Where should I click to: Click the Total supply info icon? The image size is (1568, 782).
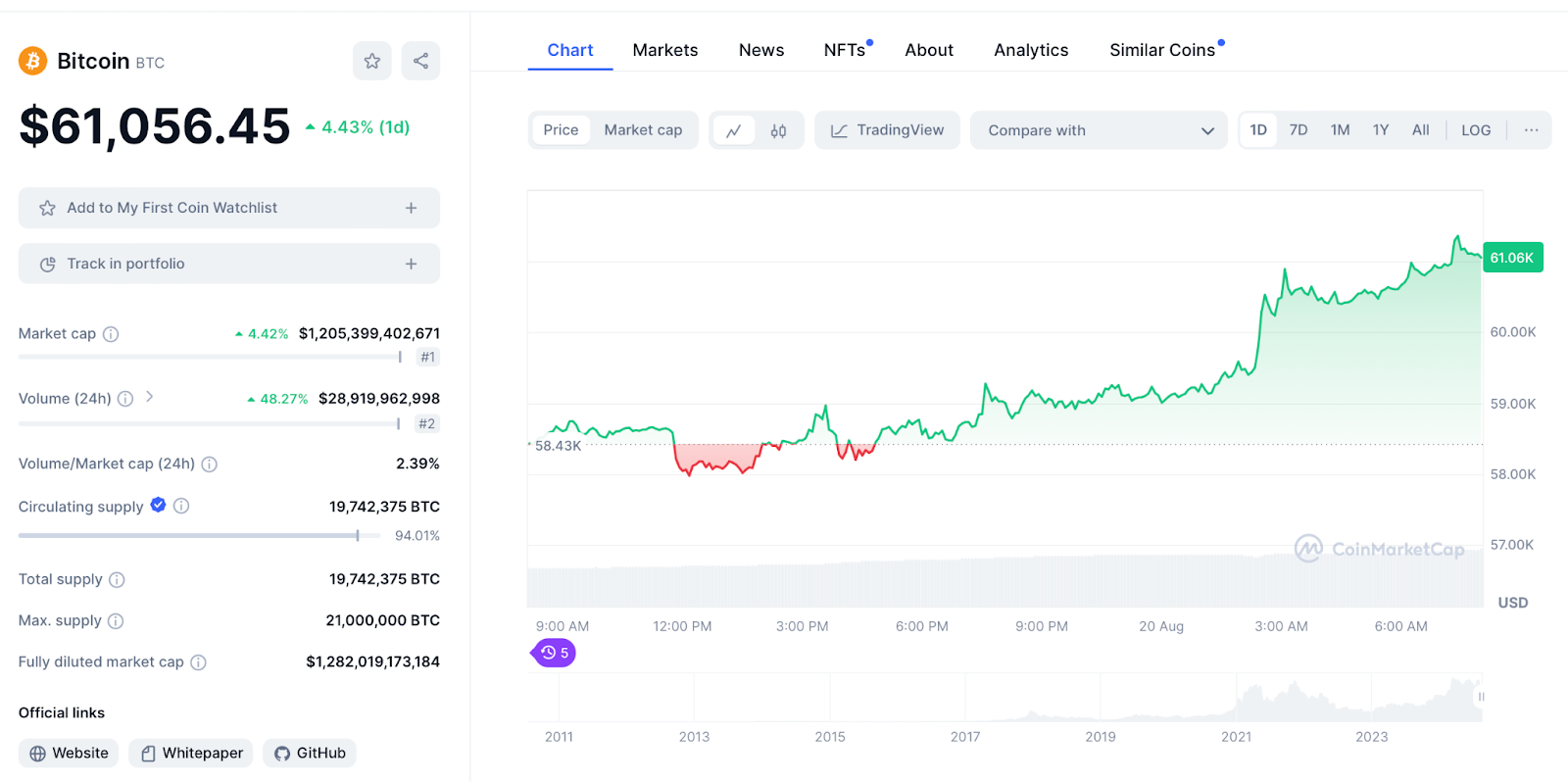point(117,580)
